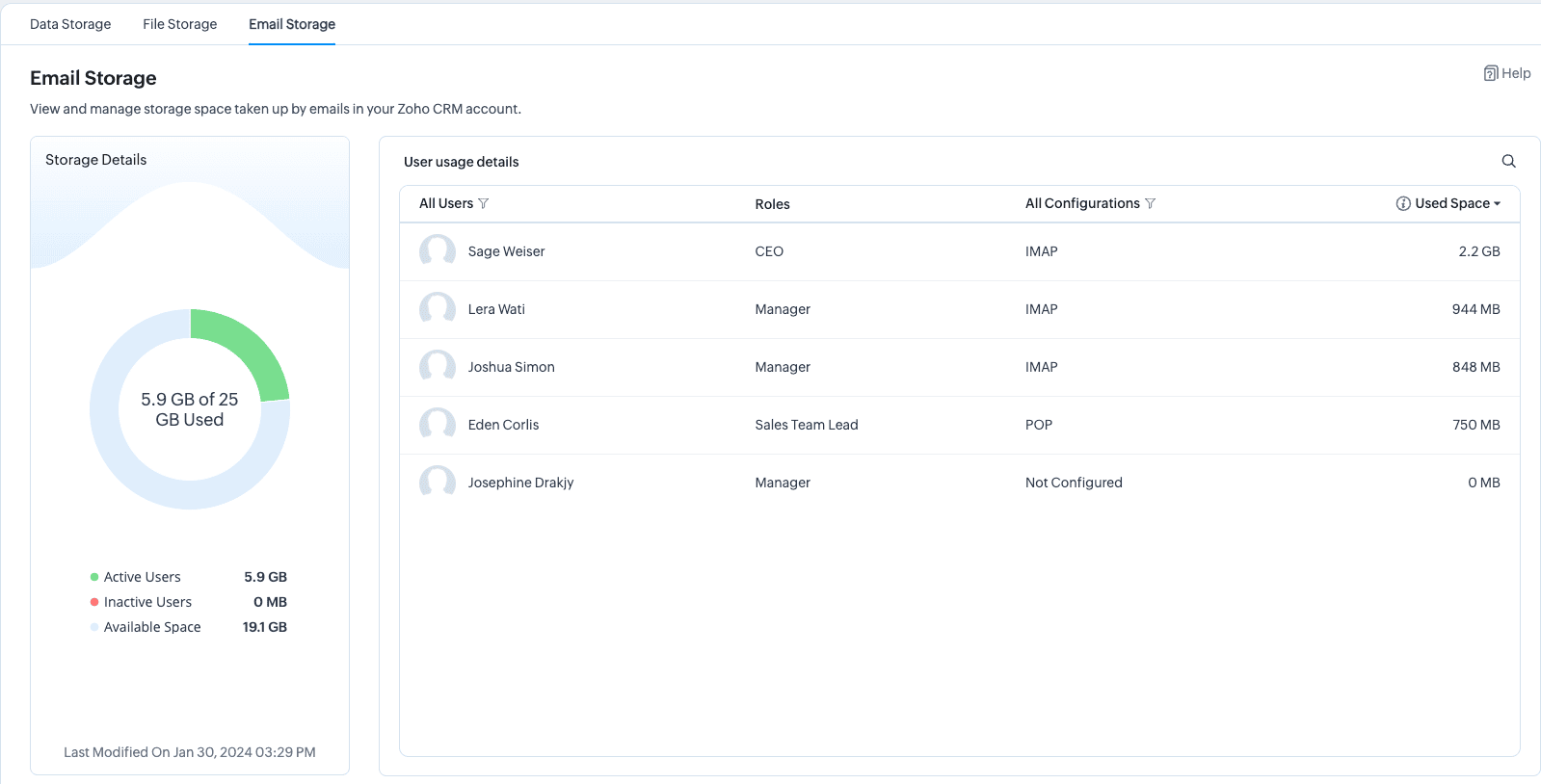
Task: Click the 750 MB used space value
Action: [x=1476, y=425]
